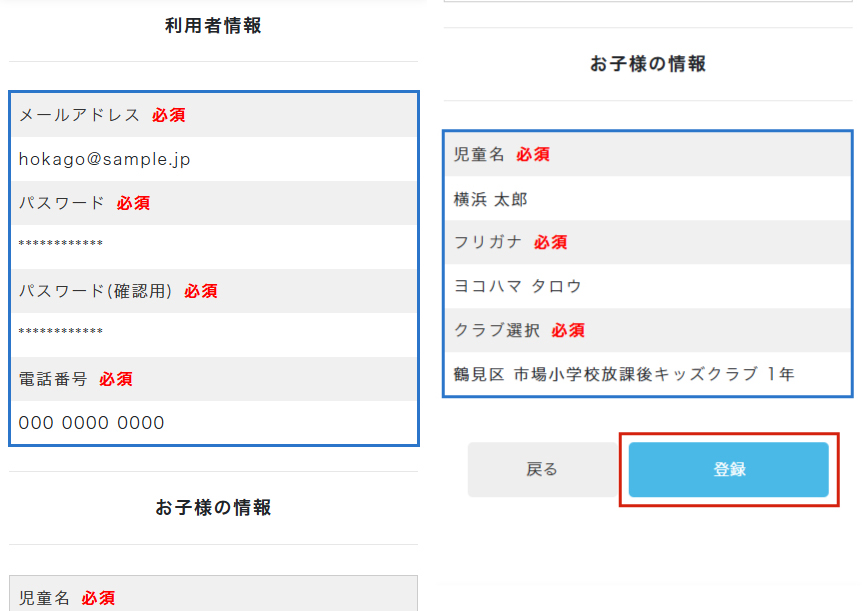Click the right-side お子様の情報 heading

point(648,64)
